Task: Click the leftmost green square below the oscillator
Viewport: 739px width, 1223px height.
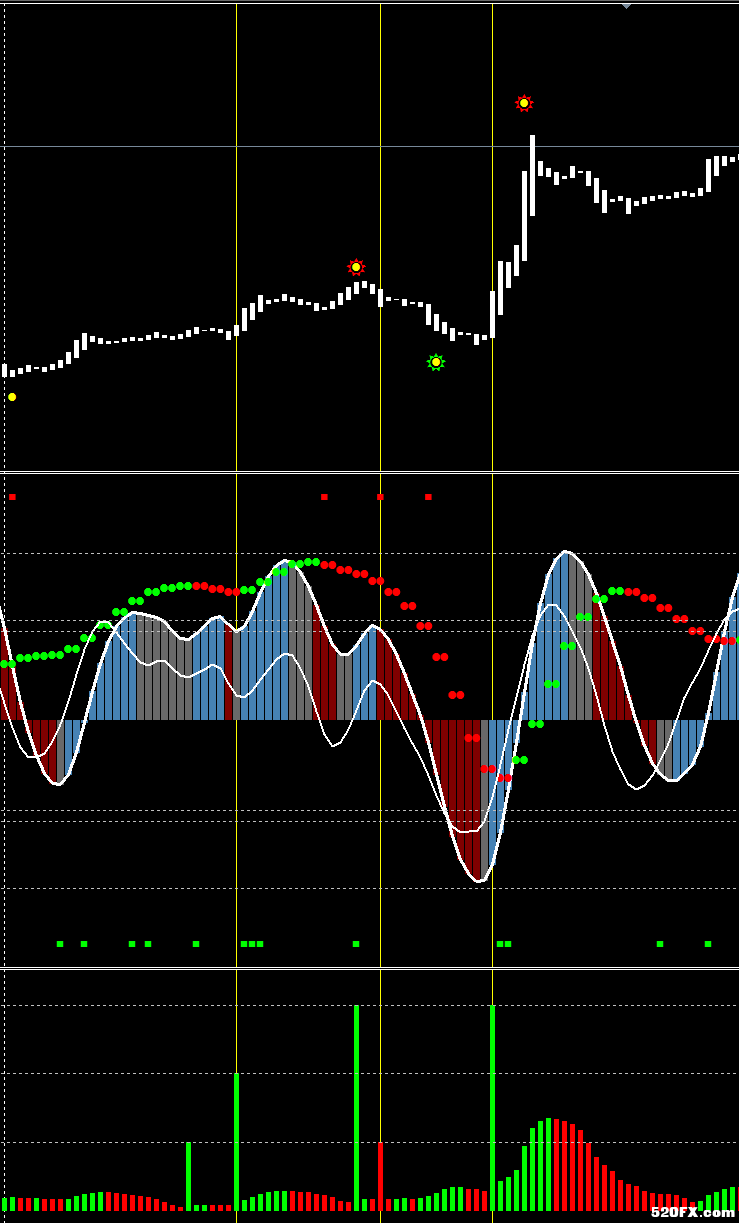Action: [60, 943]
